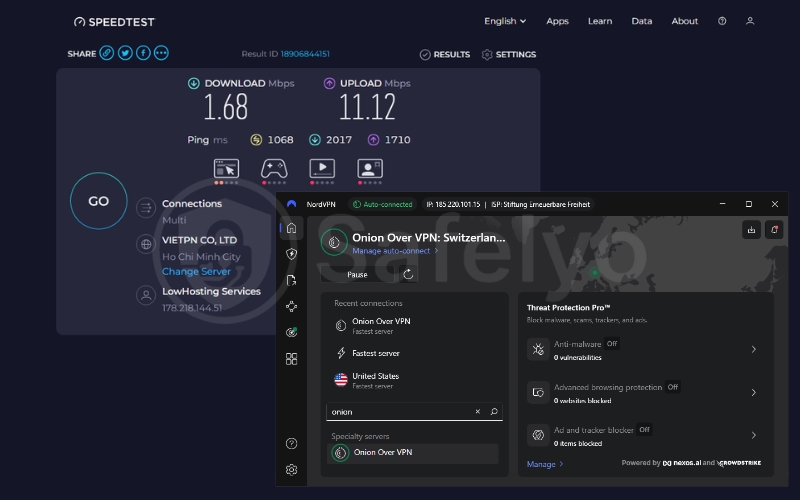Screen dimensions: 800x500
Task: Open Manage auto-connect link
Action: click(395, 251)
